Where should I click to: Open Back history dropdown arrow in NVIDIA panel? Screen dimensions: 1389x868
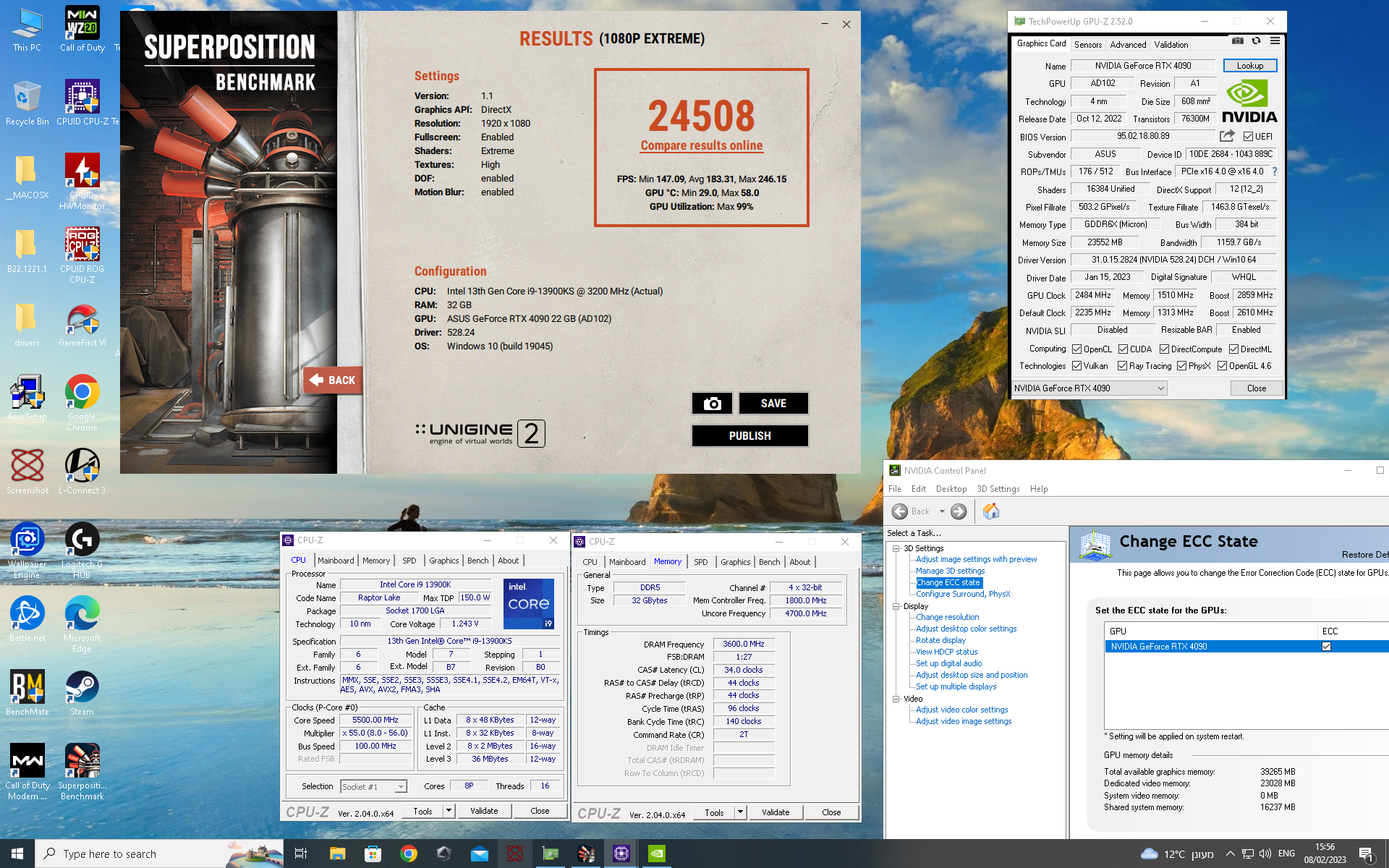(942, 511)
